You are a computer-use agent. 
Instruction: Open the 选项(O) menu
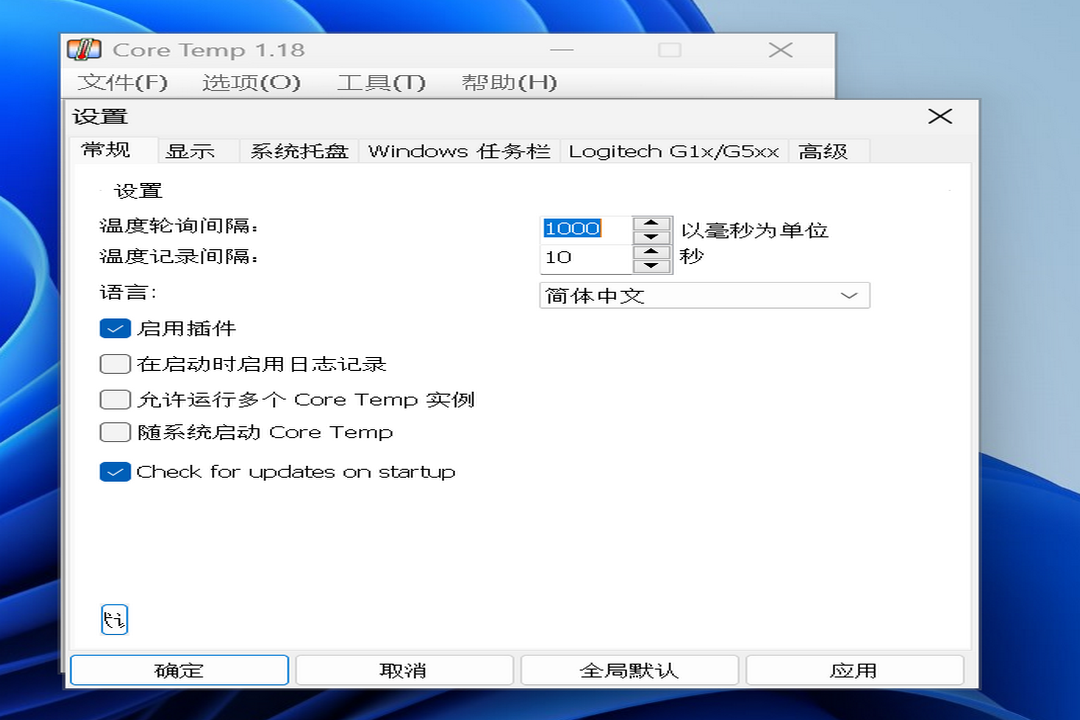pyautogui.click(x=251, y=83)
